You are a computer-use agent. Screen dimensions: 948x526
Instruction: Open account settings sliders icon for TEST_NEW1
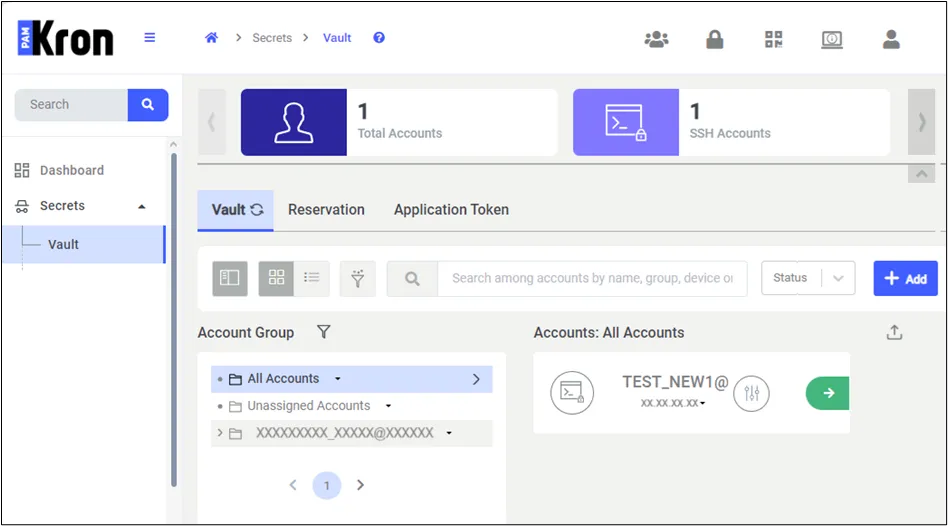point(751,394)
